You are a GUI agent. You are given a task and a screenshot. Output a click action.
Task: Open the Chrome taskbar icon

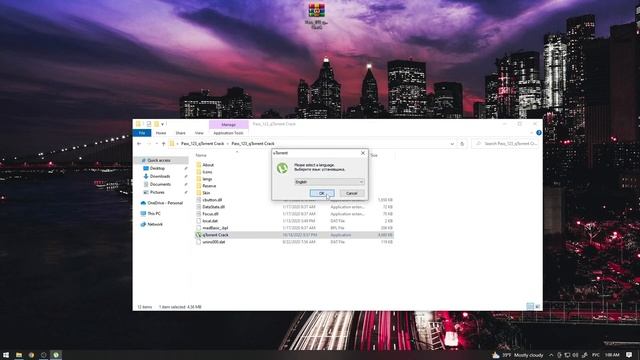tap(31, 355)
